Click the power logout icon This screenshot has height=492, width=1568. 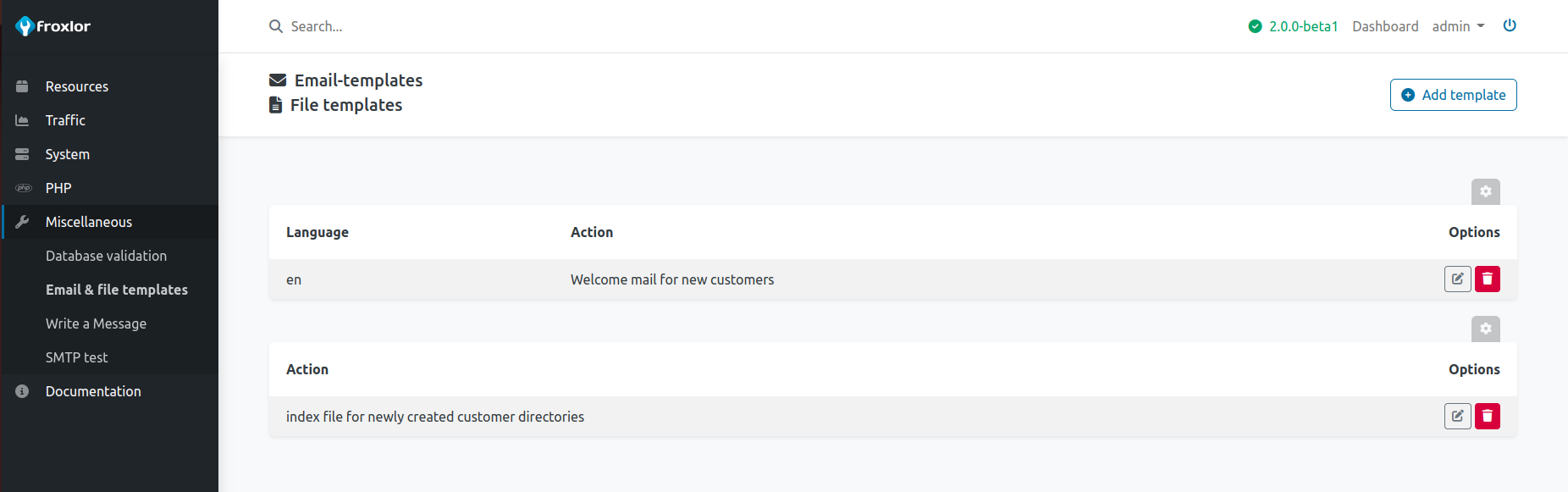(1509, 25)
